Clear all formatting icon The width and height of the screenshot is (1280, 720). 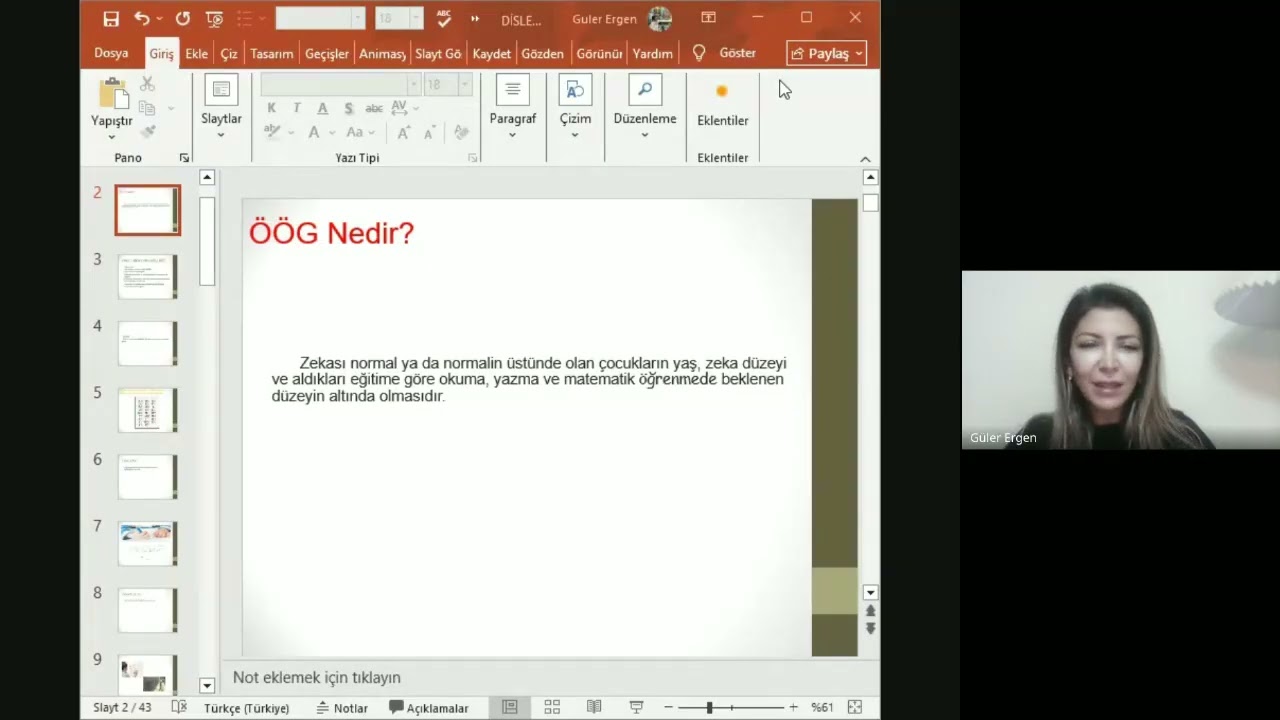pyautogui.click(x=461, y=132)
